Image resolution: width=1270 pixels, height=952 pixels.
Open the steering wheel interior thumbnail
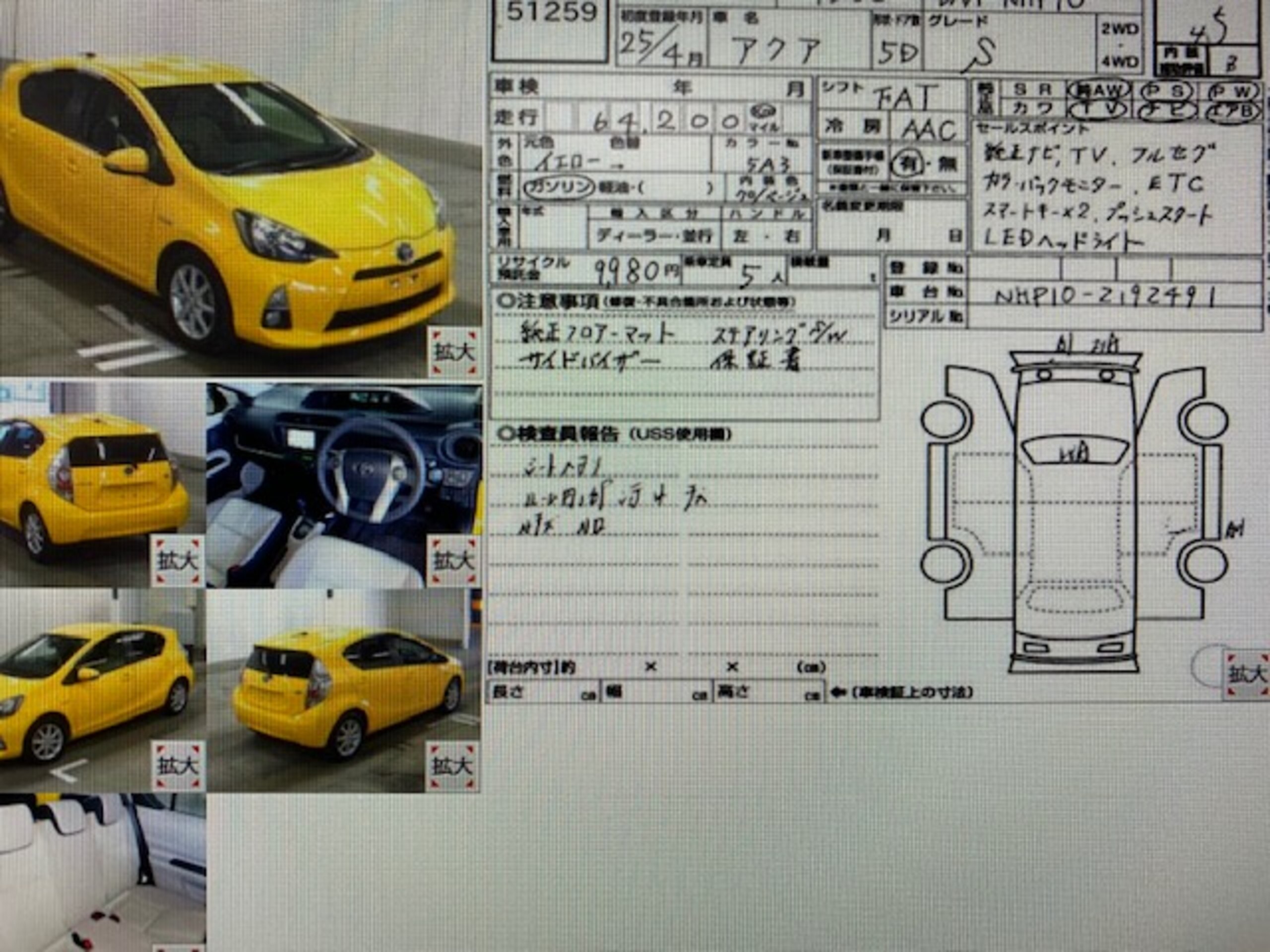[344, 485]
